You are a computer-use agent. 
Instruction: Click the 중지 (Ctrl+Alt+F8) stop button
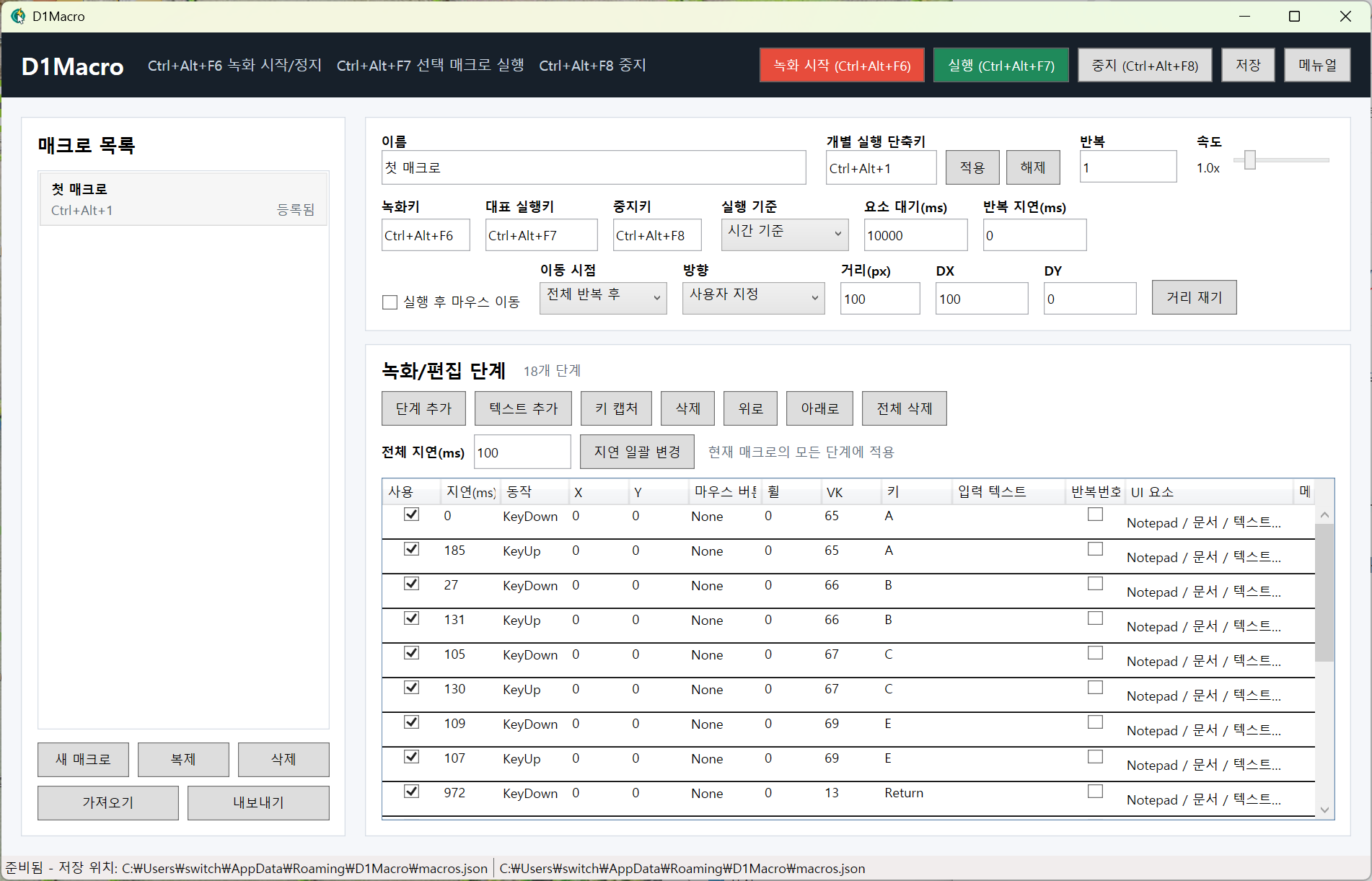tap(1145, 66)
